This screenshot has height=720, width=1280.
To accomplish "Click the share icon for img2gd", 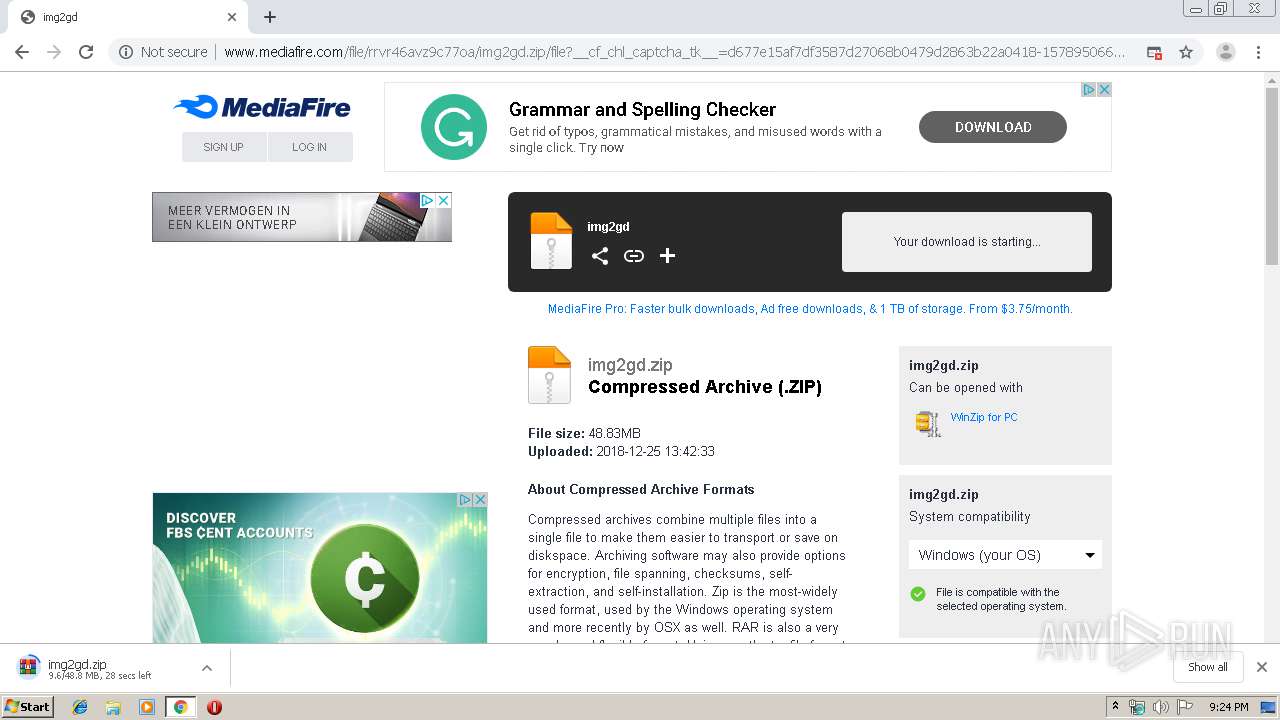I will [x=599, y=256].
